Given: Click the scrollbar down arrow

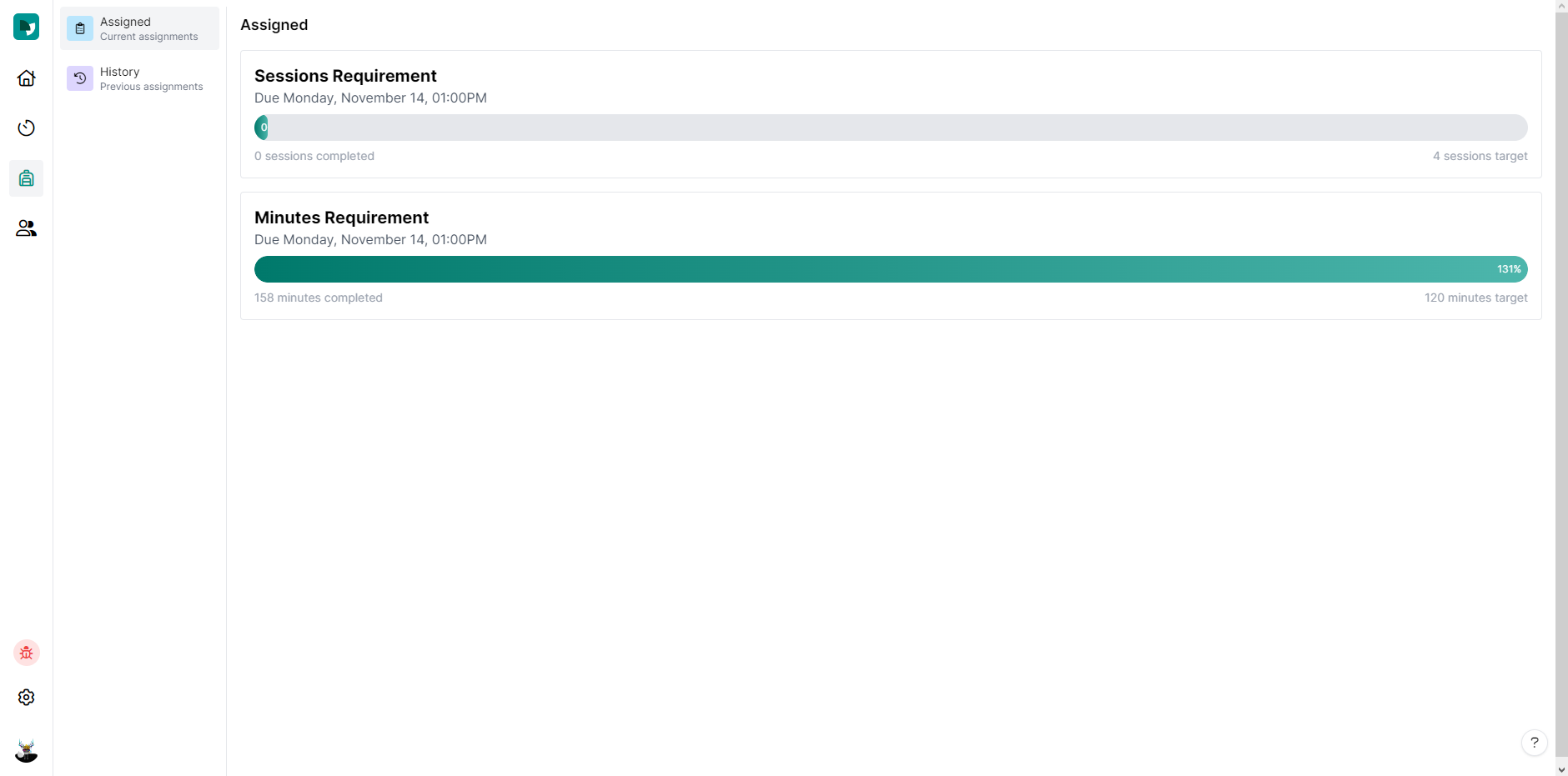Looking at the screenshot, I should coord(1561,769).
